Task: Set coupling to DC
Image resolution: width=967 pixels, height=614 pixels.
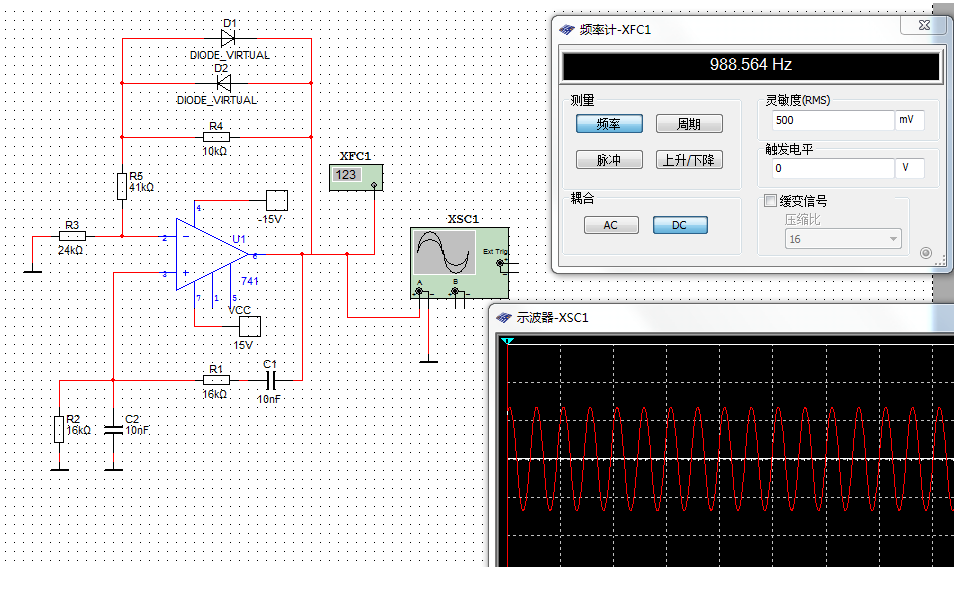Action: pos(680,225)
